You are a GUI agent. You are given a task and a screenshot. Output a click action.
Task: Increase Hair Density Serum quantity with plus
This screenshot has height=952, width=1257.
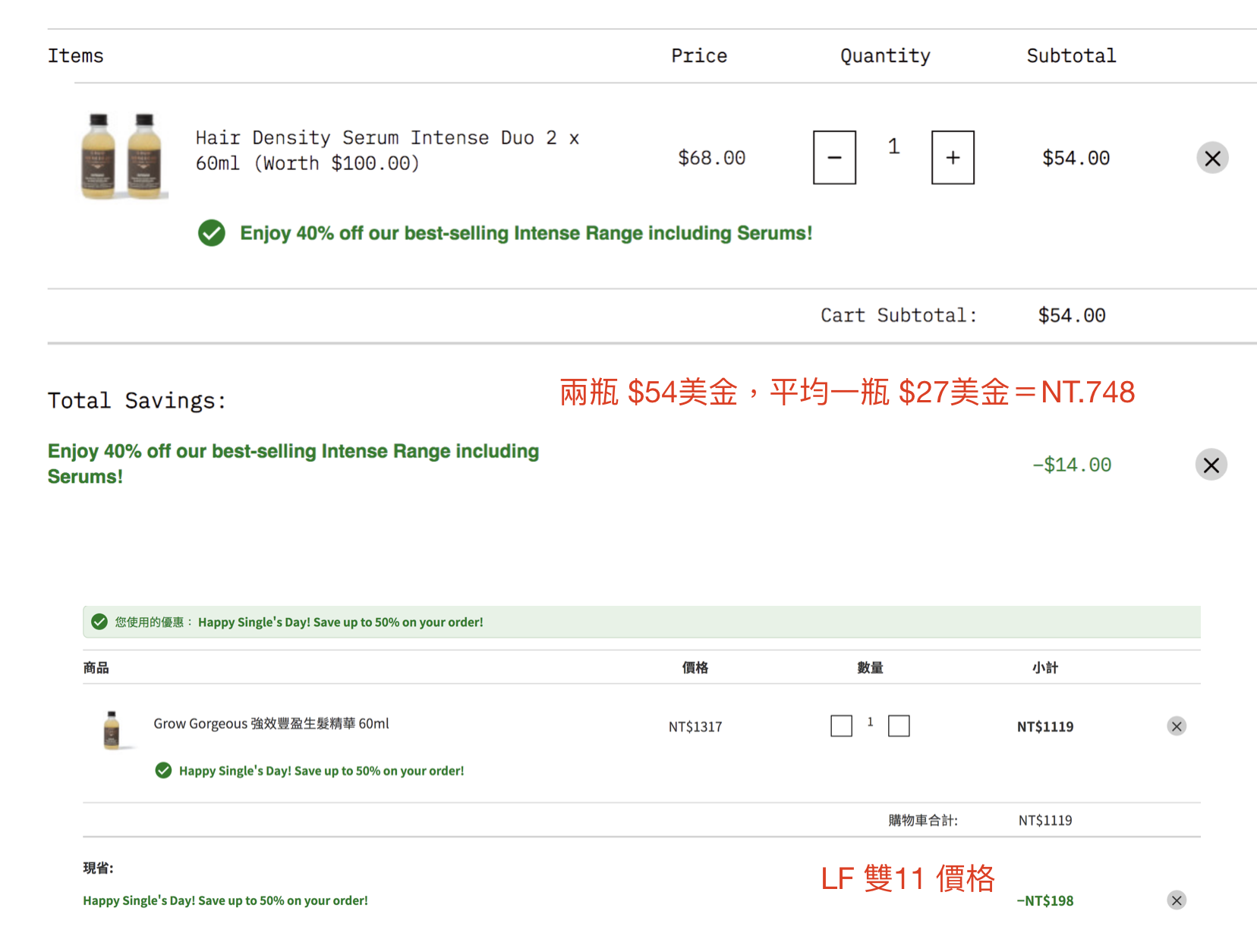pyautogui.click(x=953, y=157)
